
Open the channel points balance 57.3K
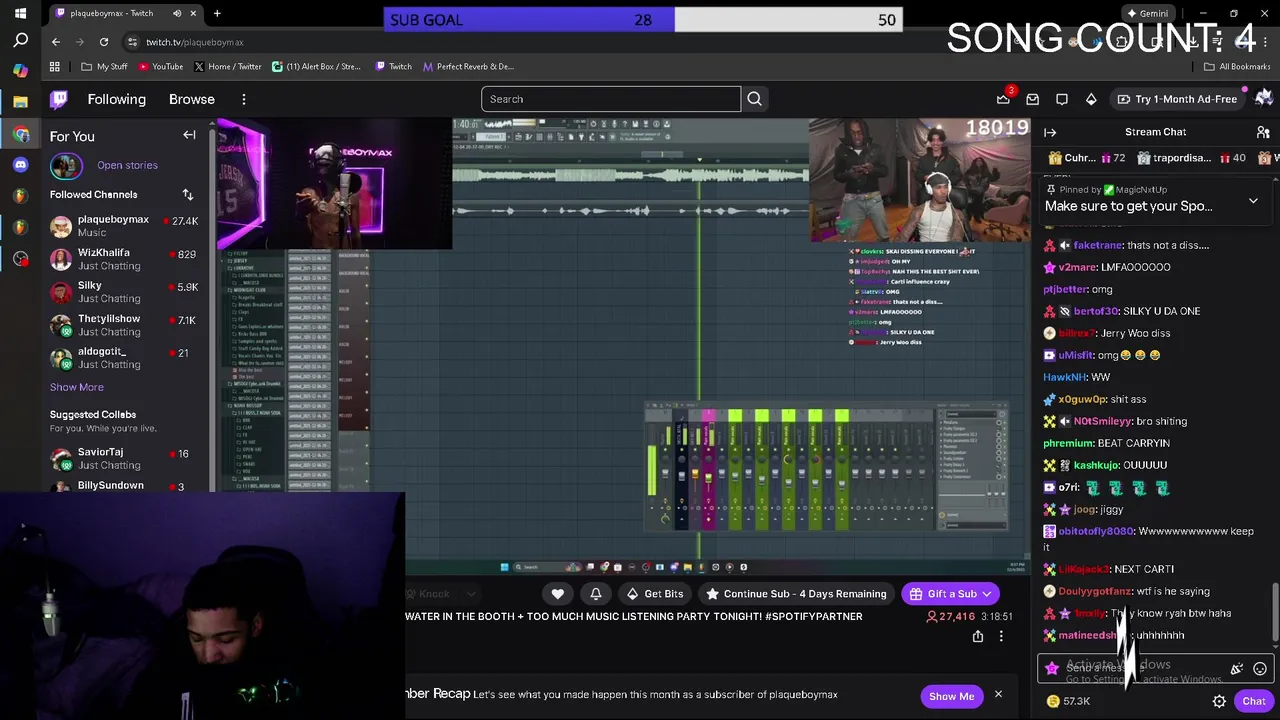coord(1068,701)
